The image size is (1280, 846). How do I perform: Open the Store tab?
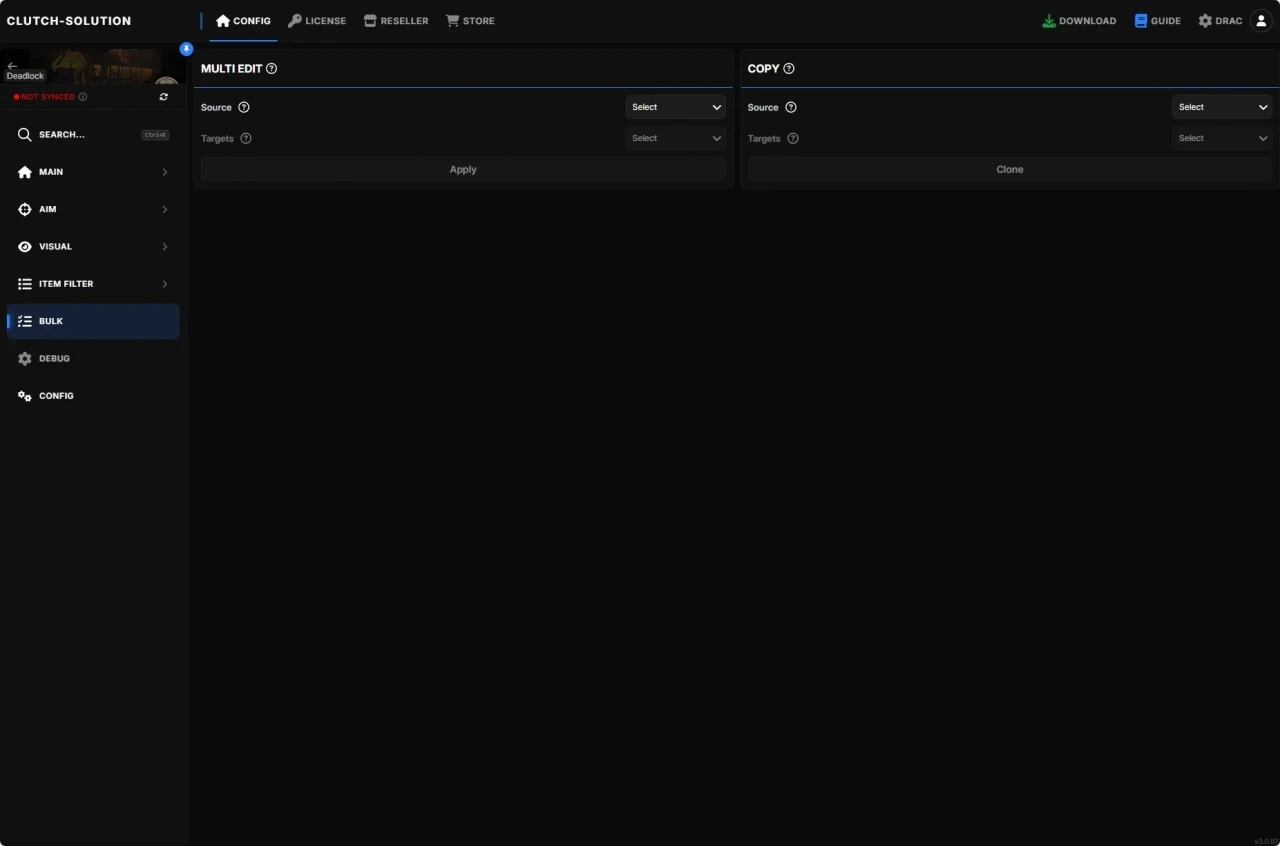pyautogui.click(x=470, y=21)
